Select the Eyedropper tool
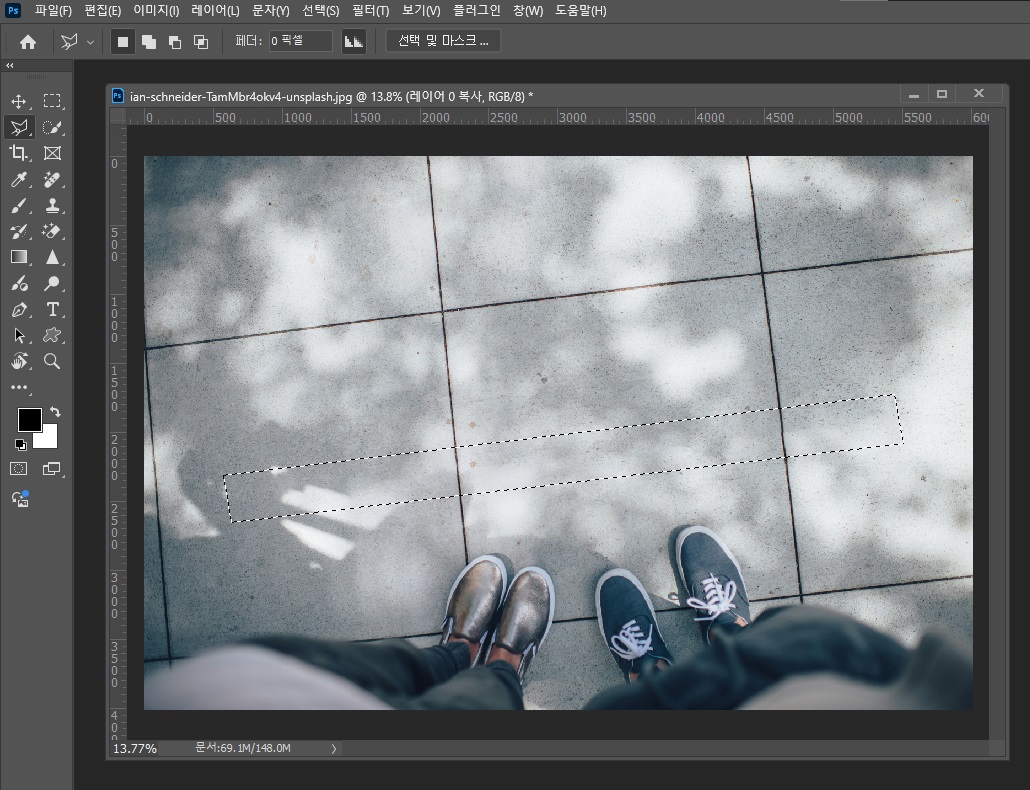1030x790 pixels. coord(18,179)
